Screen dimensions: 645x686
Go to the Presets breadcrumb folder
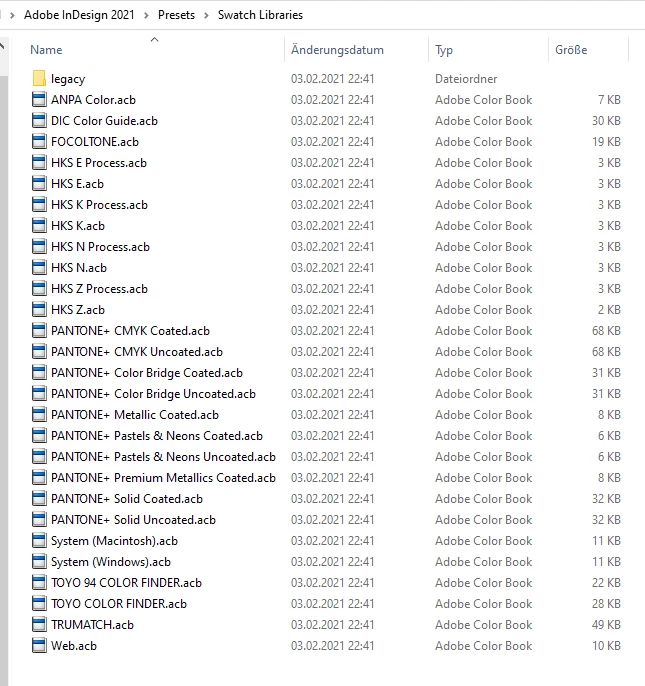176,15
